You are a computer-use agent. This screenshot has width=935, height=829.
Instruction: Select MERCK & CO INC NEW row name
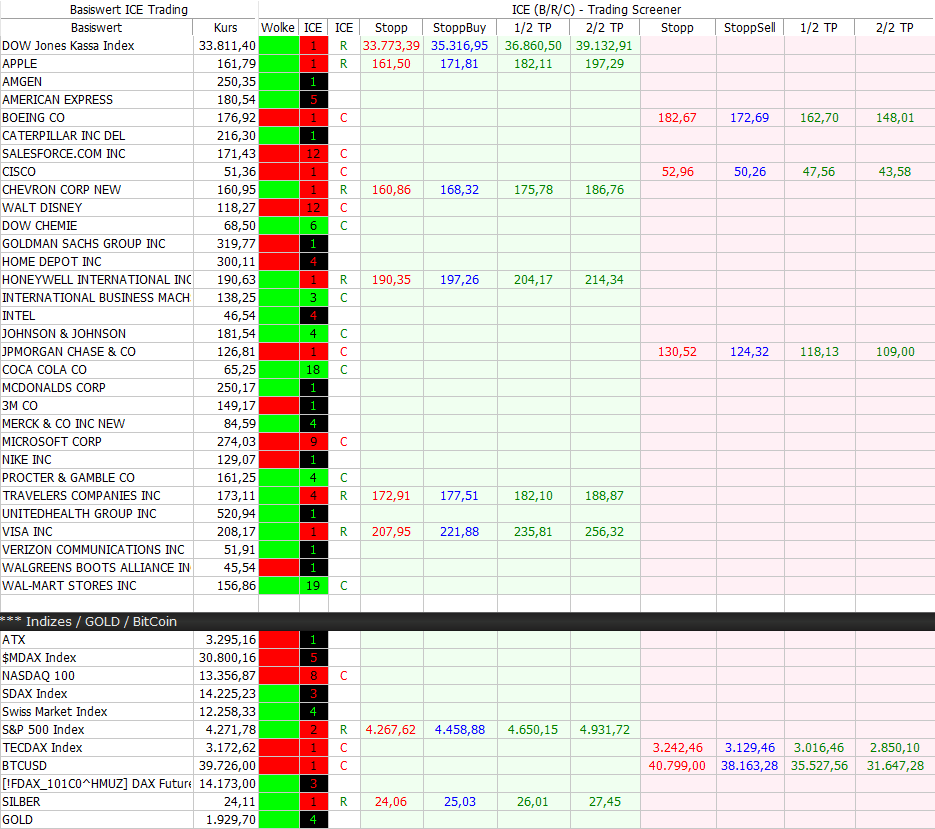point(64,423)
